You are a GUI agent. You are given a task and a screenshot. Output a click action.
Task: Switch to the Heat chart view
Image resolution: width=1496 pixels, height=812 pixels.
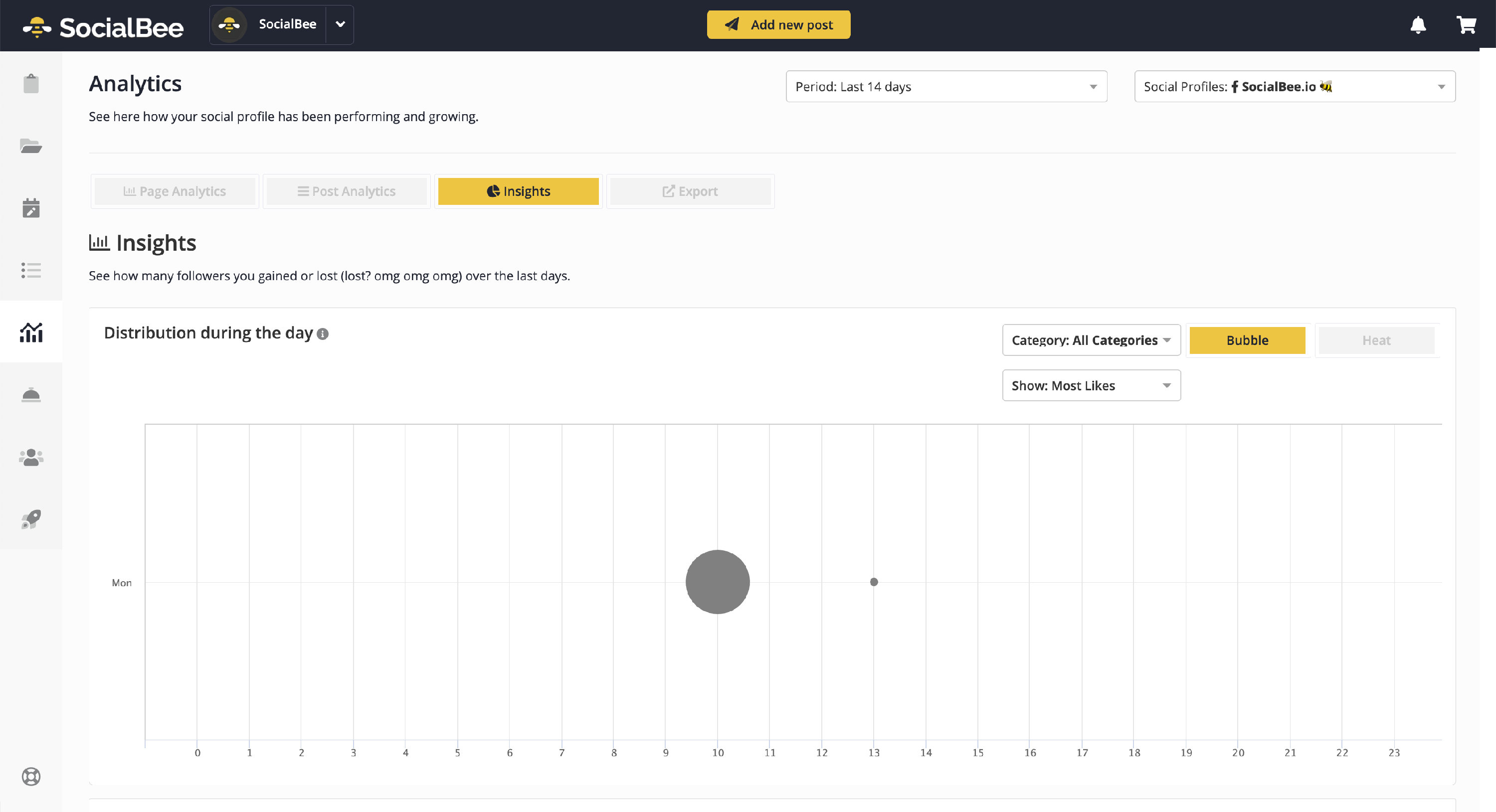tap(1376, 340)
